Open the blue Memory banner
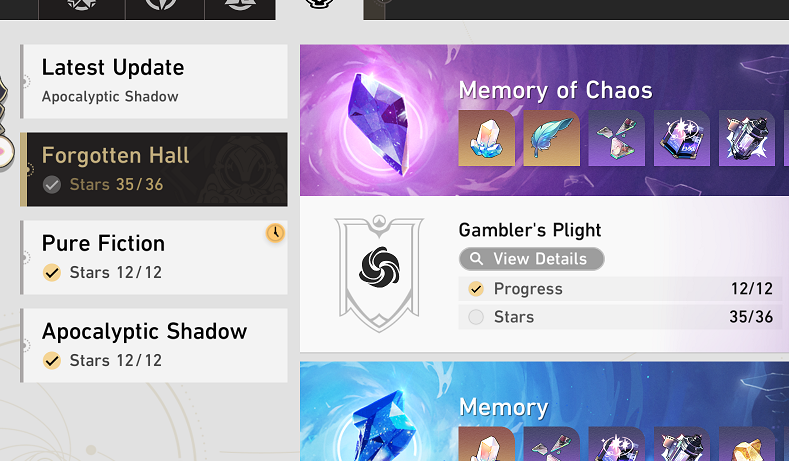The width and height of the screenshot is (789, 461). [544, 411]
